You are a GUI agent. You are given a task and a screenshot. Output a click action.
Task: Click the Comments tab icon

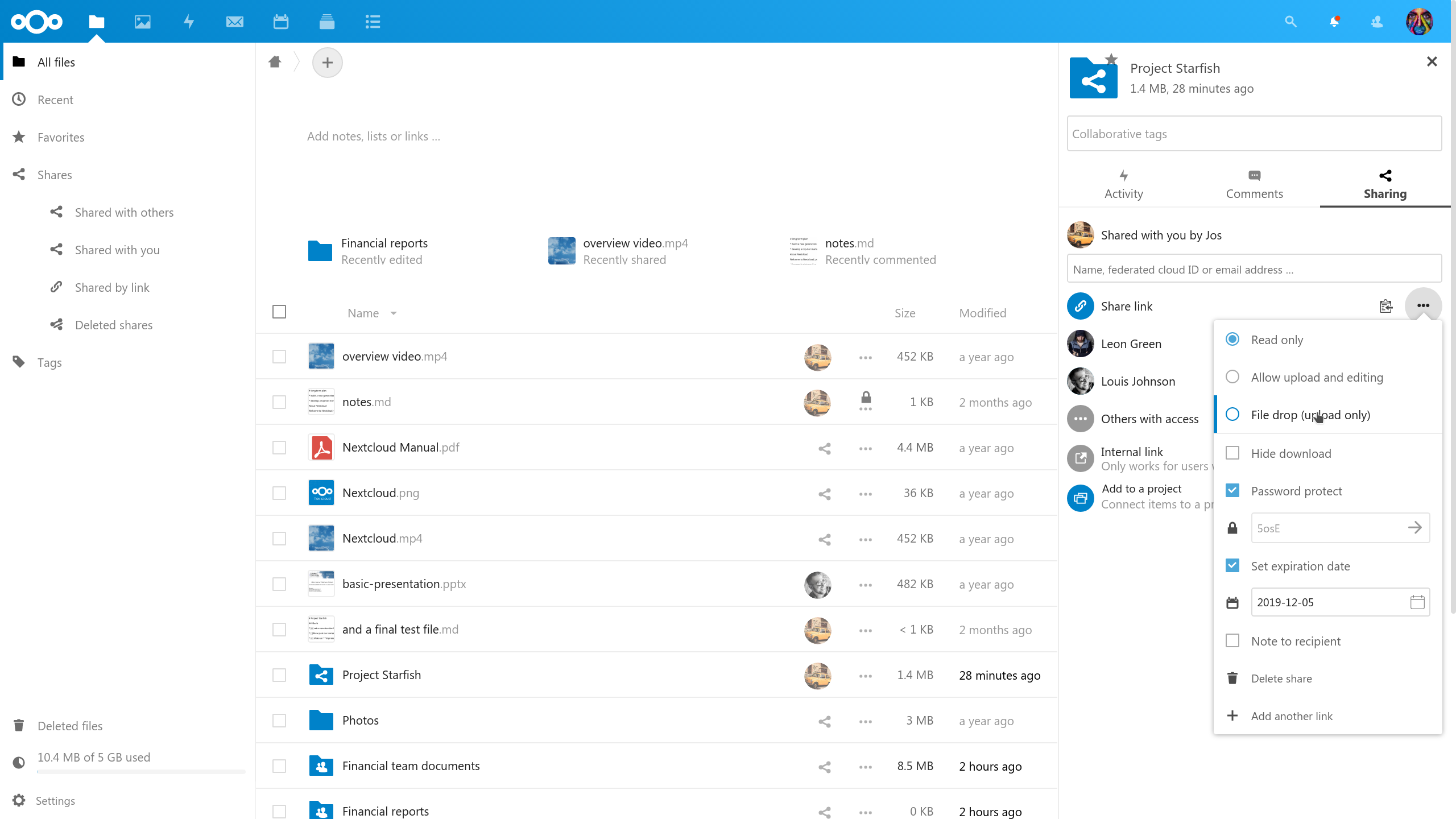[1254, 176]
